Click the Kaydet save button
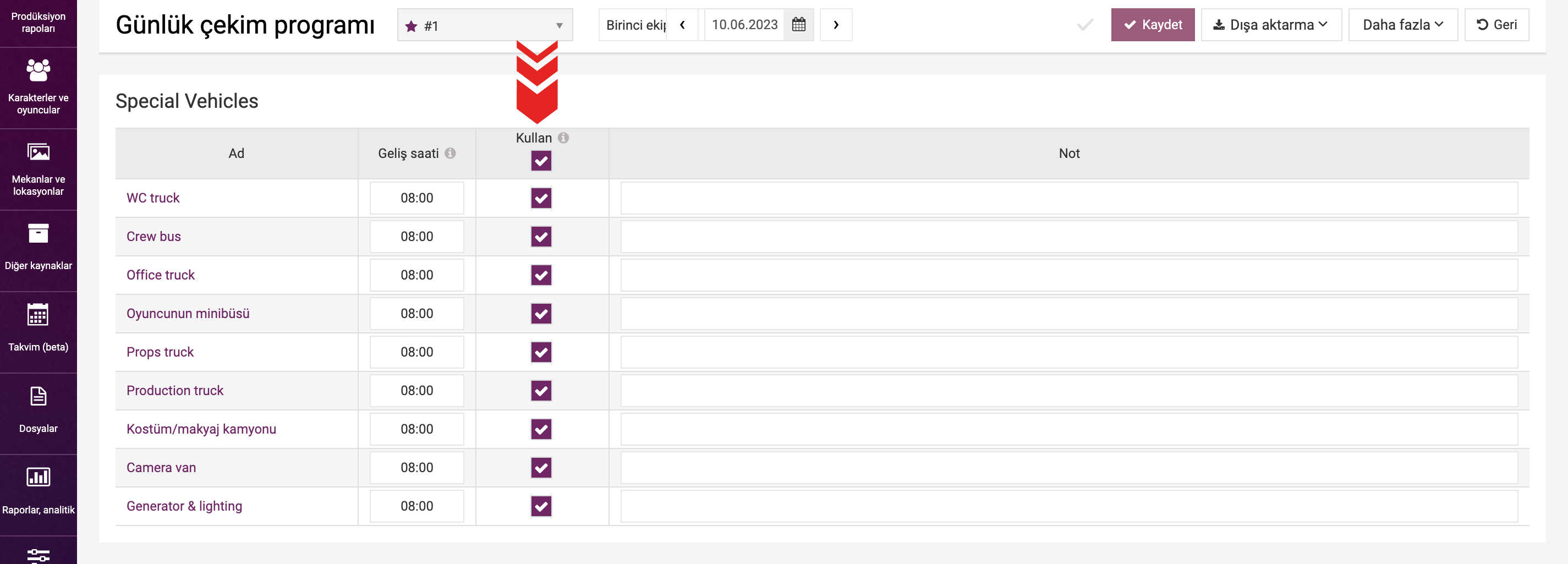The image size is (1568, 564). (x=1152, y=25)
